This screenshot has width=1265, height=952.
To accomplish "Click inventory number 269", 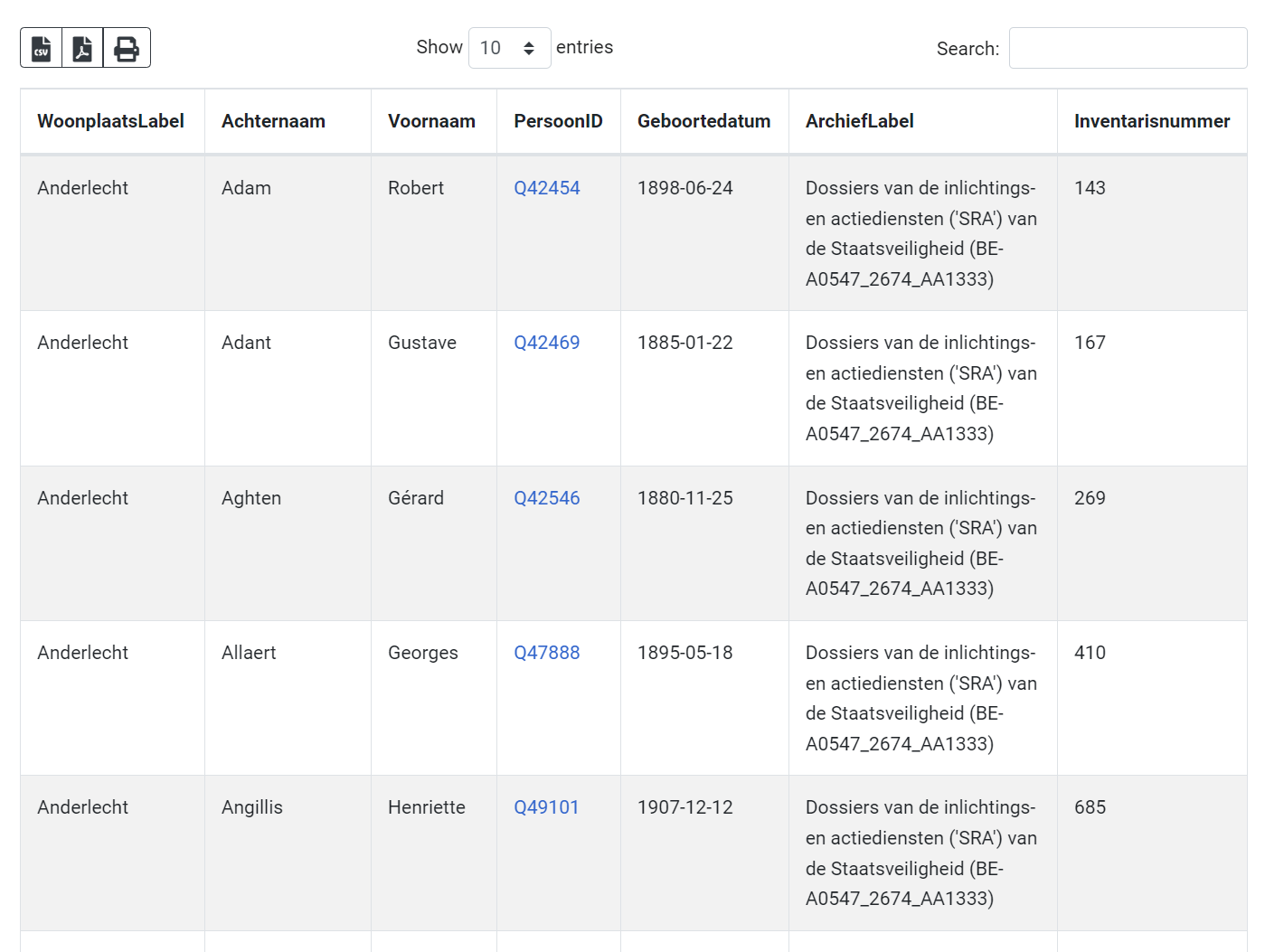I will tap(1090, 498).
